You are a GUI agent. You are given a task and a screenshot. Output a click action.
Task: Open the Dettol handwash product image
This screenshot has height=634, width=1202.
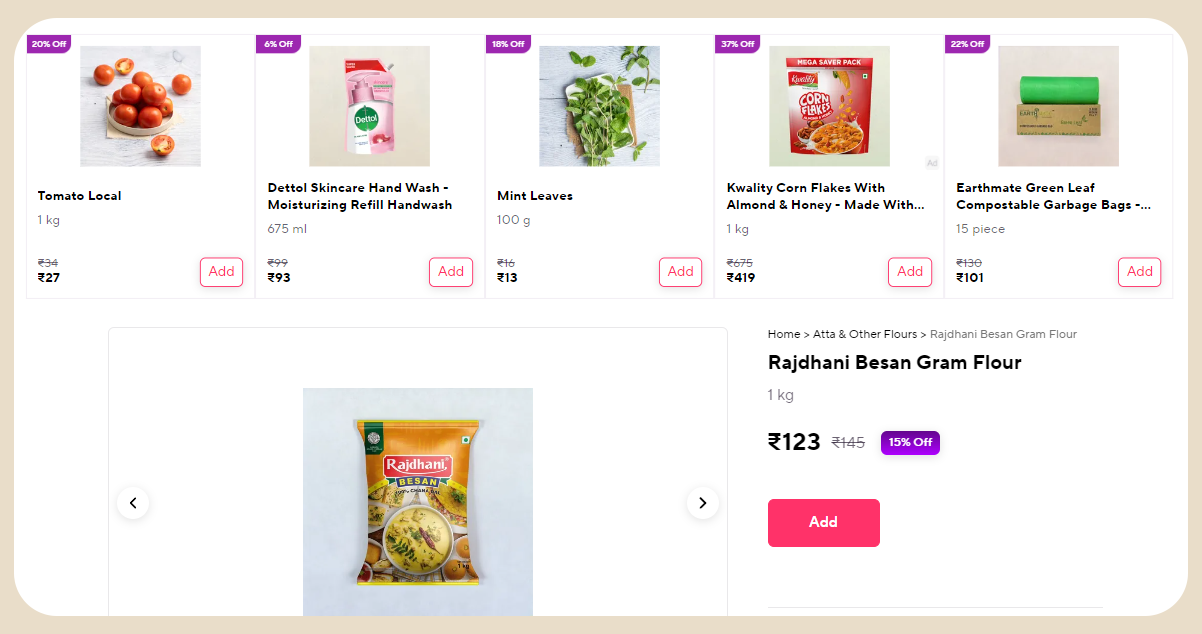click(x=369, y=106)
